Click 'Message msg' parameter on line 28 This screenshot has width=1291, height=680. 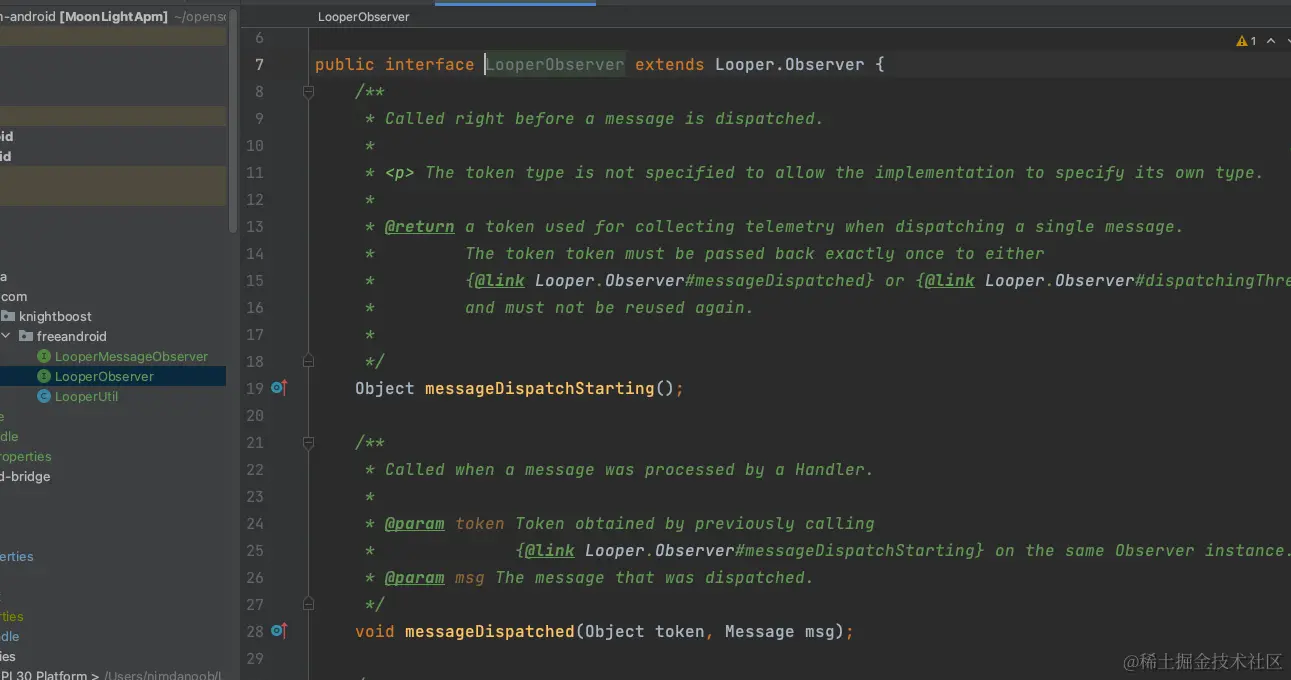(x=780, y=631)
